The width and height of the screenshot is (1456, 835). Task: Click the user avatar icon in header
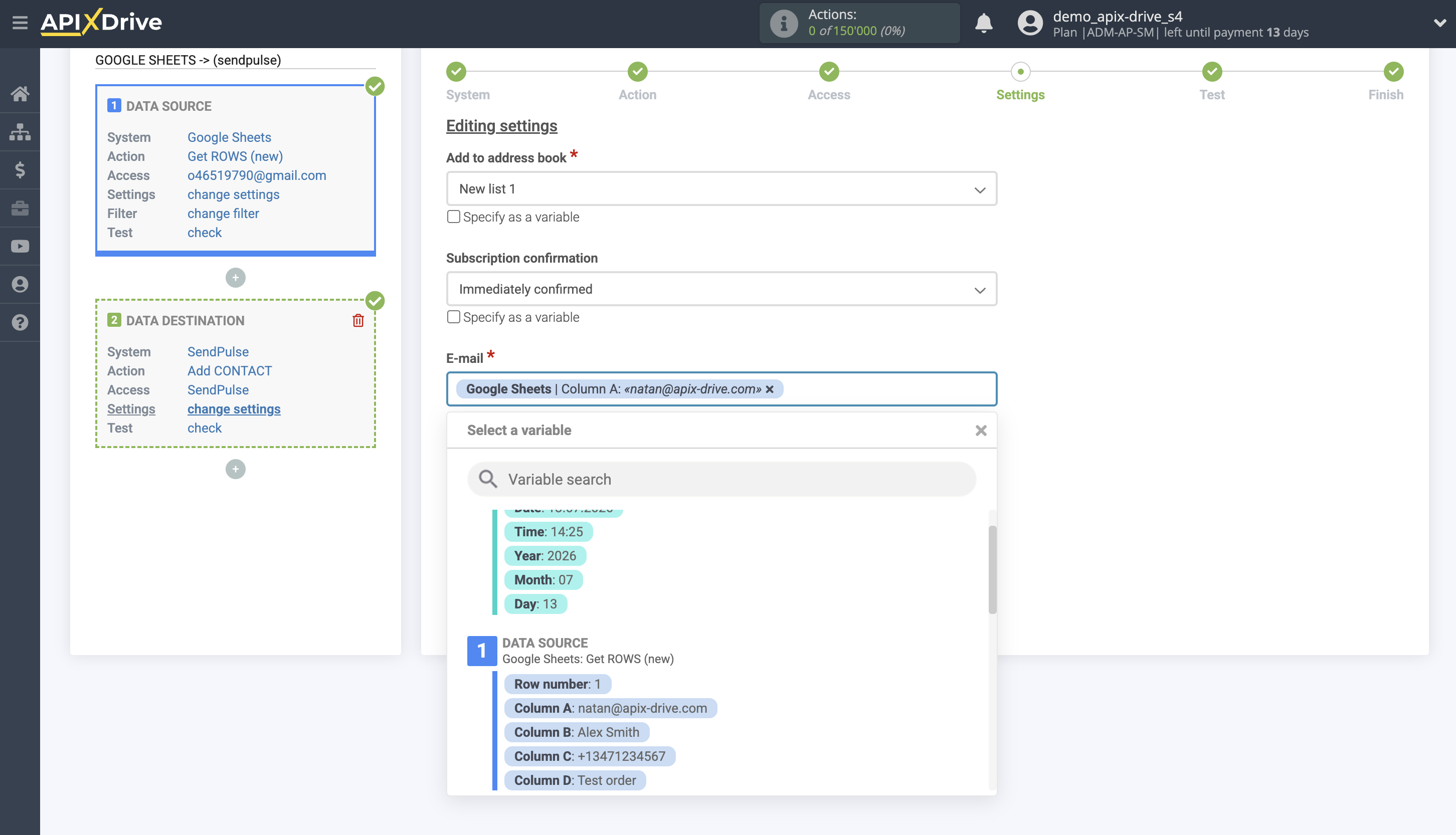point(1030,23)
